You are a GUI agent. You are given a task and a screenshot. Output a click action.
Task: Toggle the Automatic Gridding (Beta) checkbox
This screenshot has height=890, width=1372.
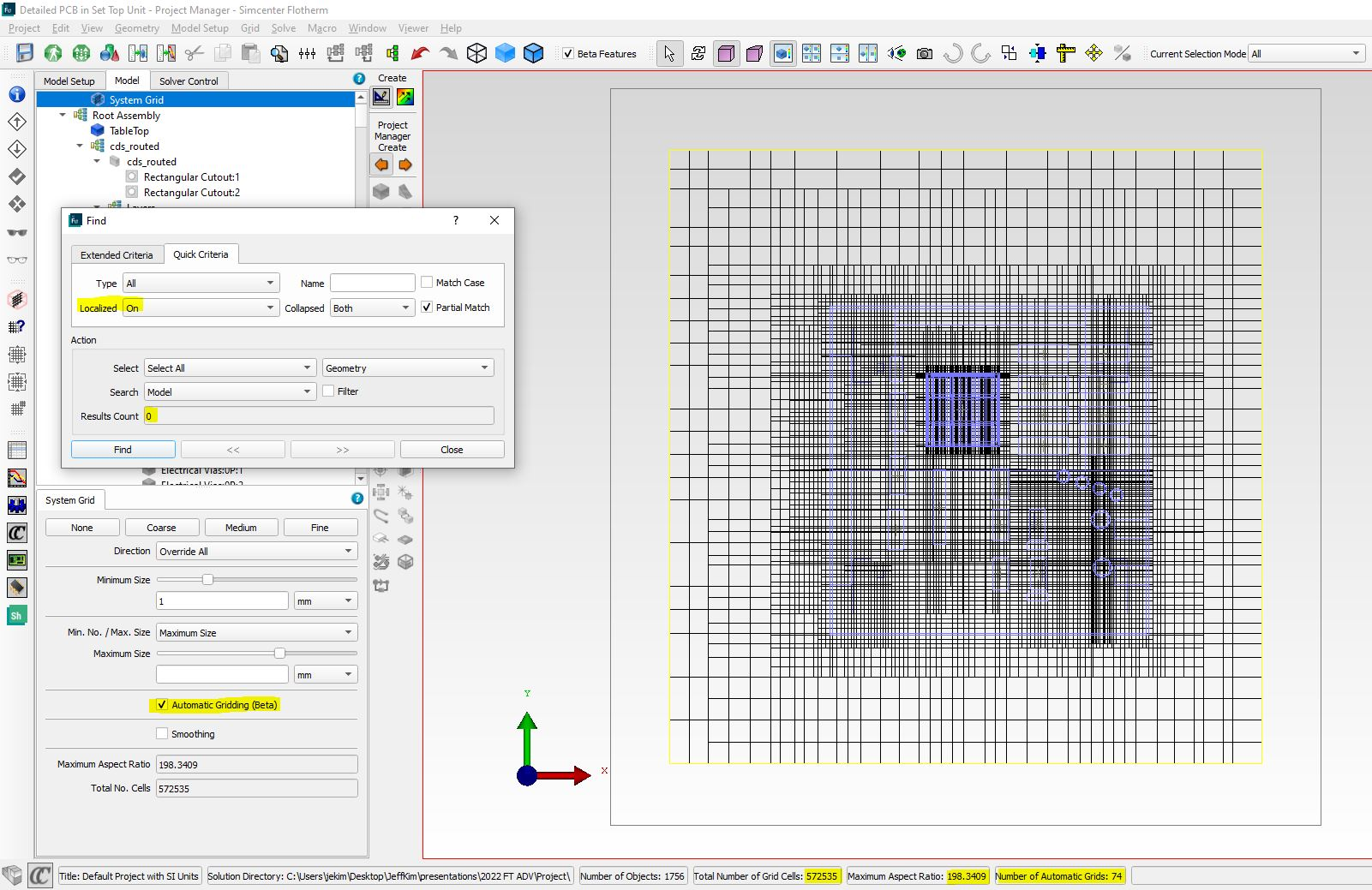[162, 705]
